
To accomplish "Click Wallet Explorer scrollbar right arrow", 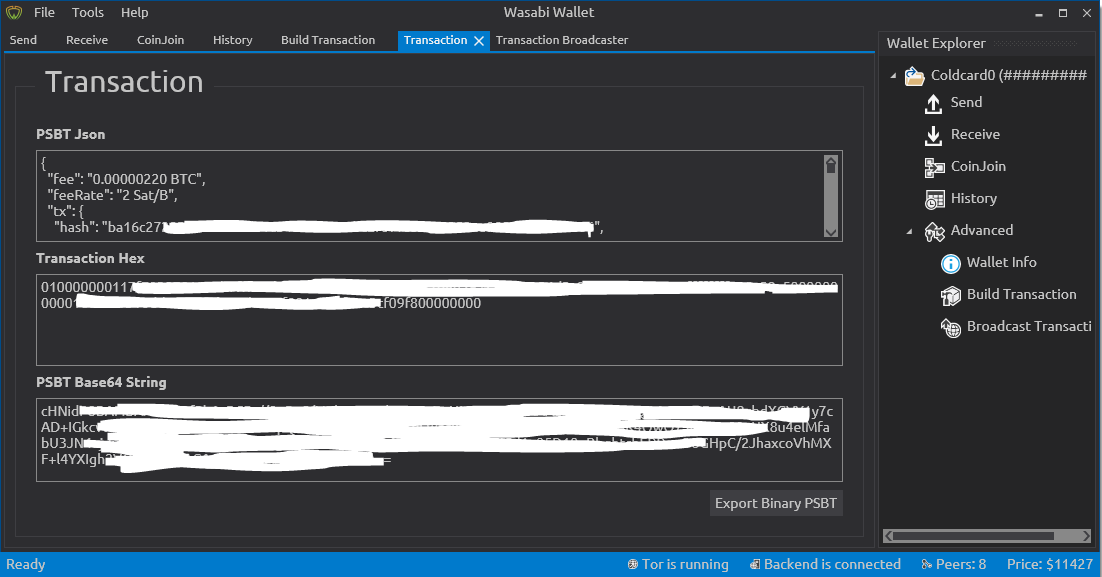I will coord(1087,536).
